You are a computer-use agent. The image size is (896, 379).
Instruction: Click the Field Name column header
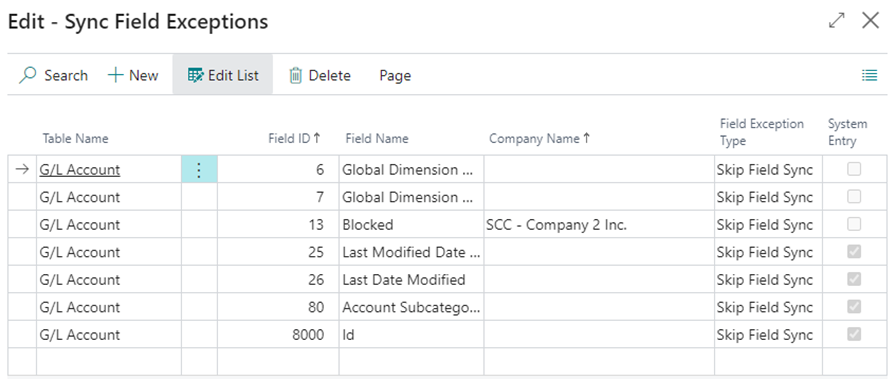click(377, 138)
